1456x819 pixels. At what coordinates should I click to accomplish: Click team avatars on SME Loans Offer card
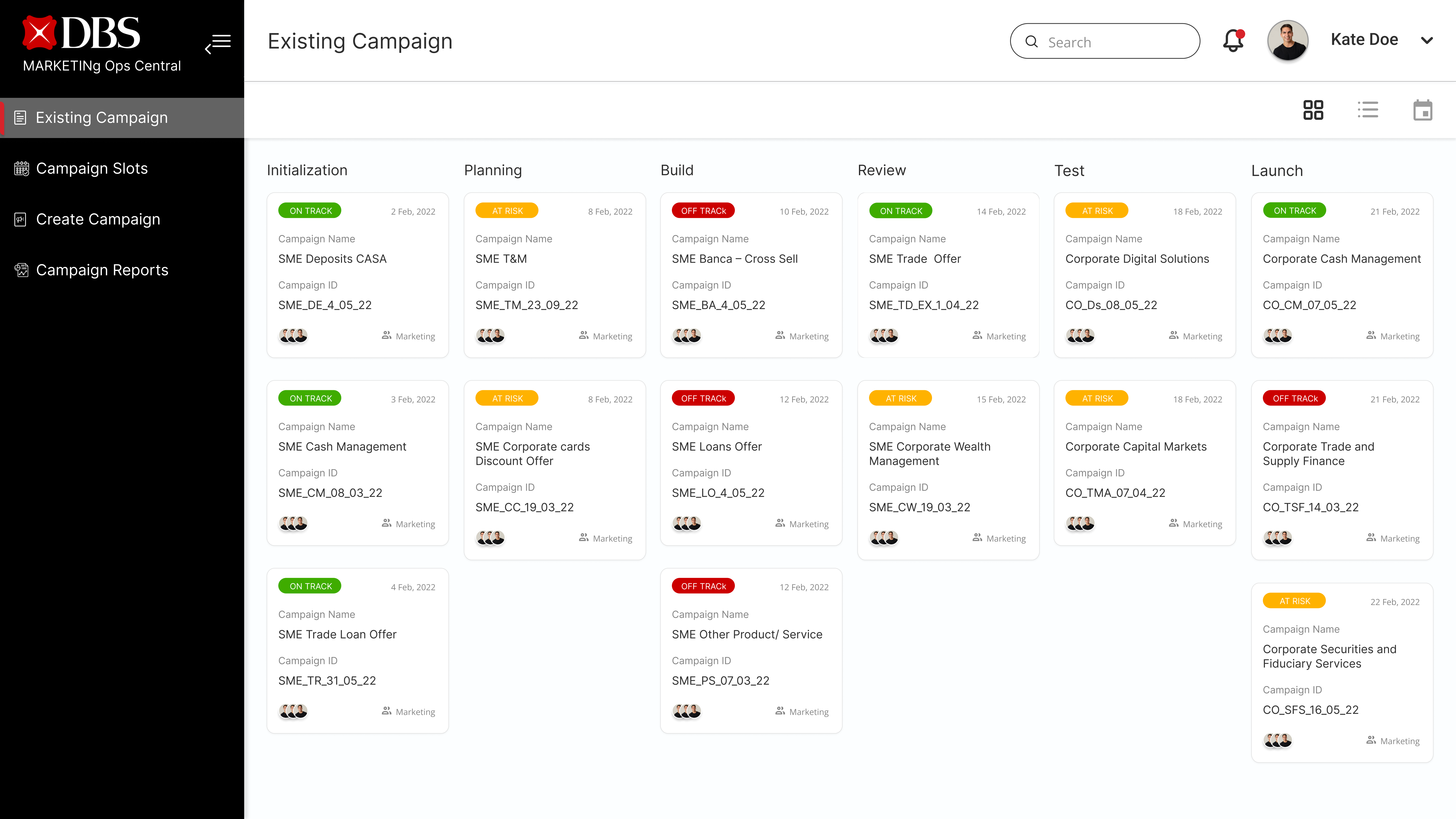(687, 524)
